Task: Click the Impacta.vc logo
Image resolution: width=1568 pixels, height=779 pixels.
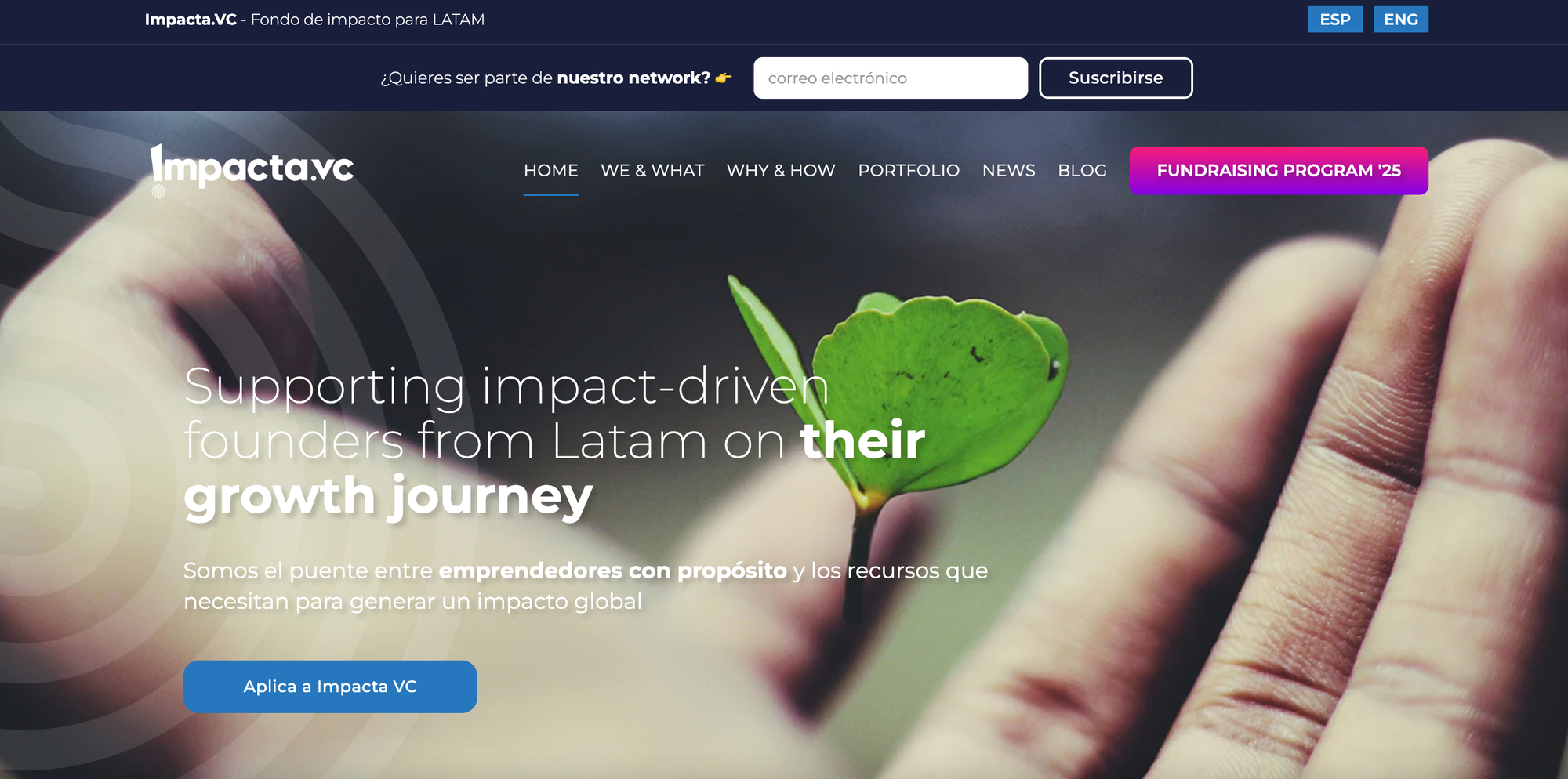Action: tap(252, 166)
